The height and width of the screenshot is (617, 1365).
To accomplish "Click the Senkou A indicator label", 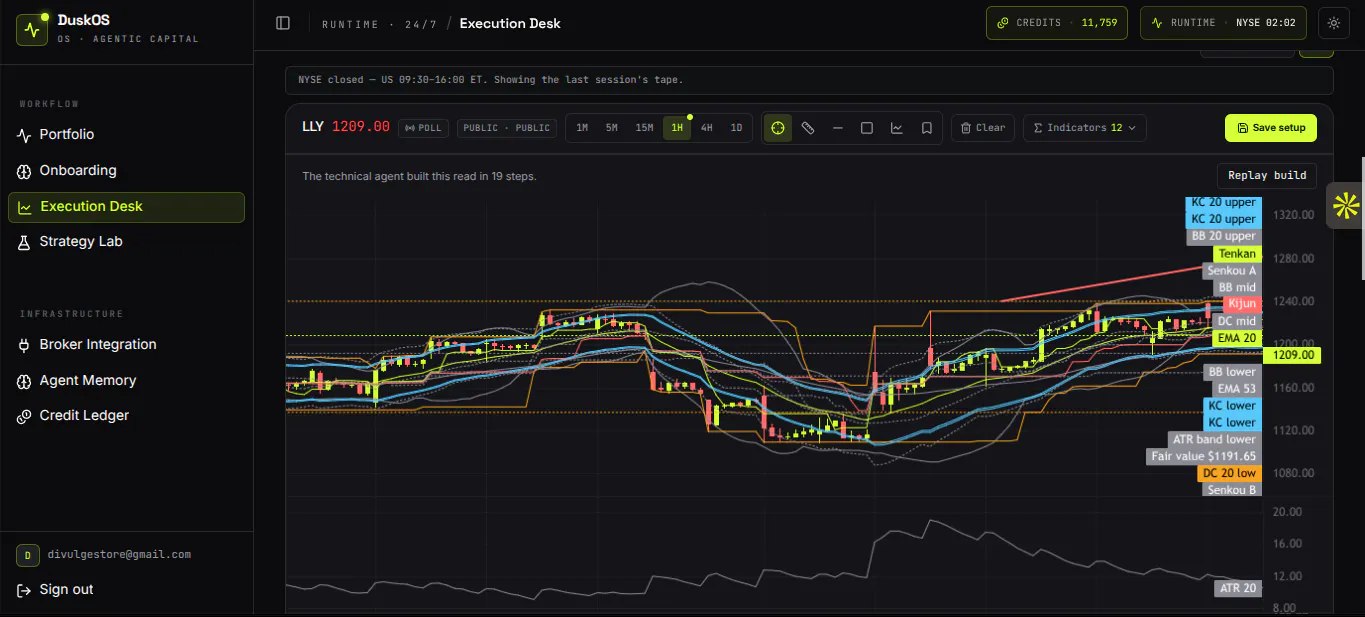I will (x=1231, y=271).
